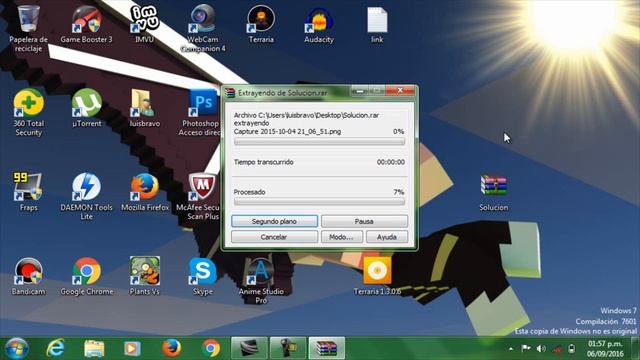Close the Extrayendo de Solucion.rar dialog
The height and width of the screenshot is (360, 640).
coord(400,91)
